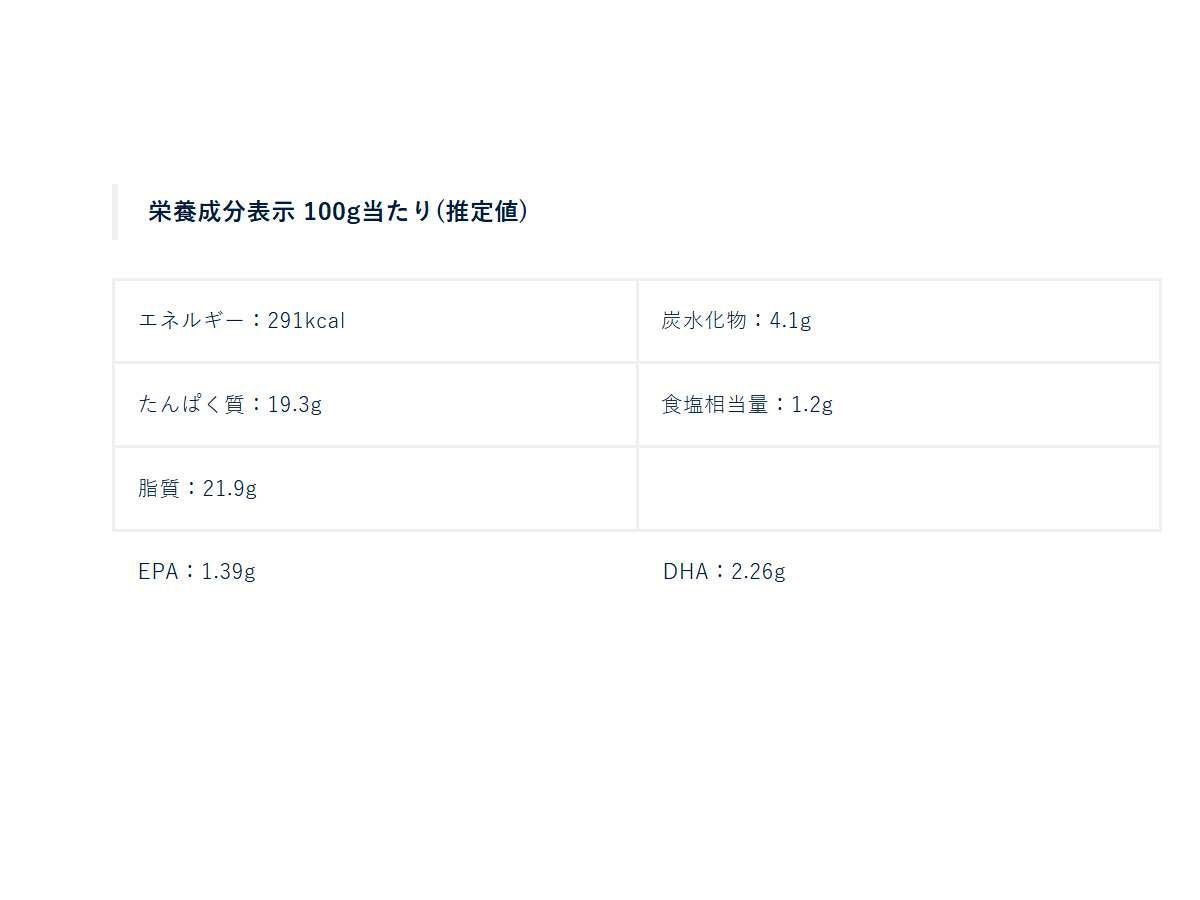
Task: Click the EPA label
Action: (x=158, y=572)
